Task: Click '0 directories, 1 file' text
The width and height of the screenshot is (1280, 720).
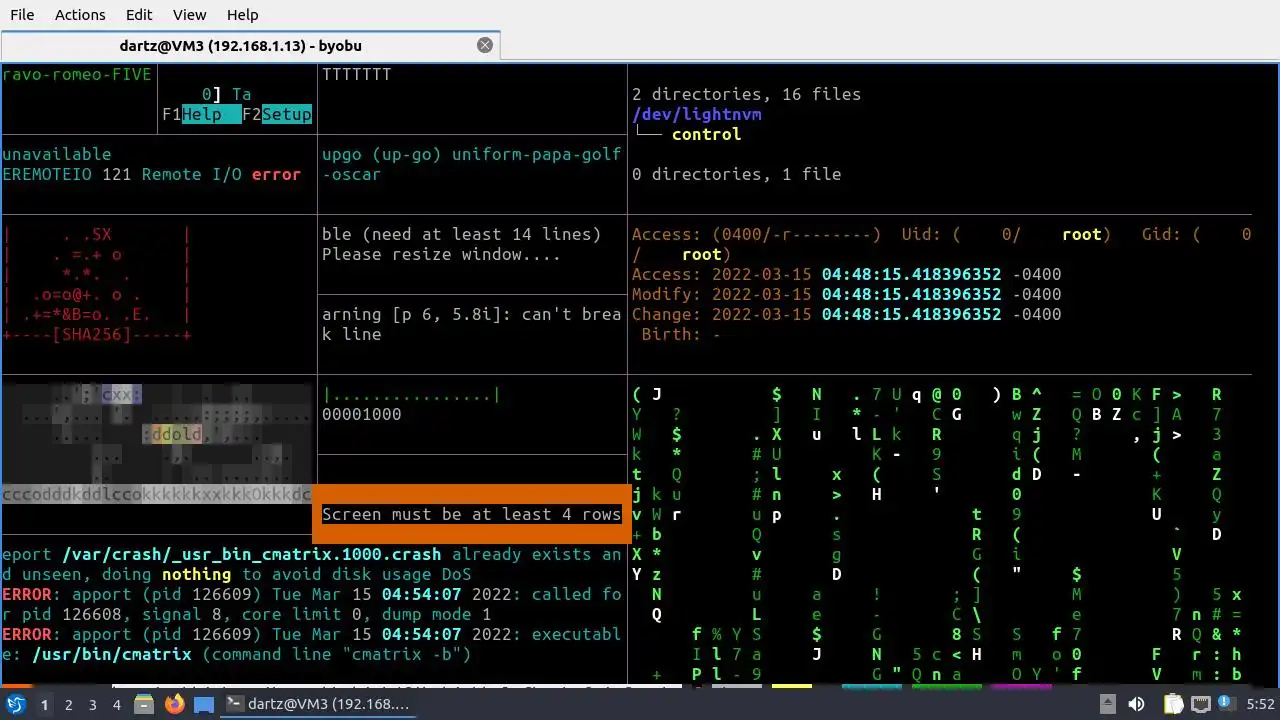Action: tap(736, 174)
